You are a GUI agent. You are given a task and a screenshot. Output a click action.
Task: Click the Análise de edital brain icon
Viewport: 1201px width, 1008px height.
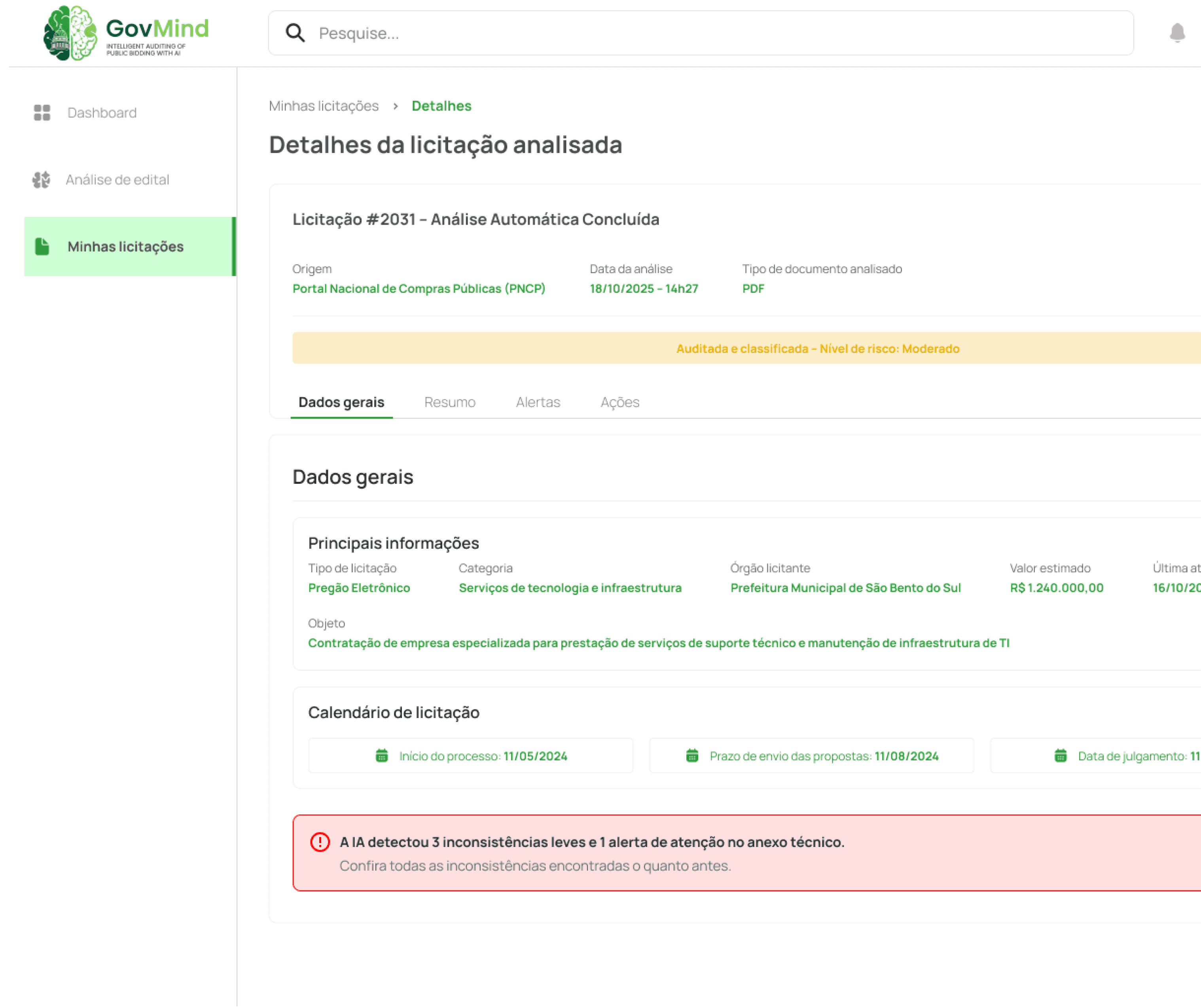41,180
